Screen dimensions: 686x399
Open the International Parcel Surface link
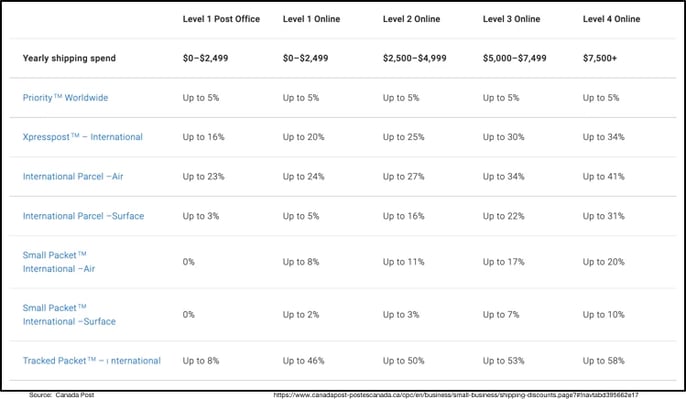(83, 216)
